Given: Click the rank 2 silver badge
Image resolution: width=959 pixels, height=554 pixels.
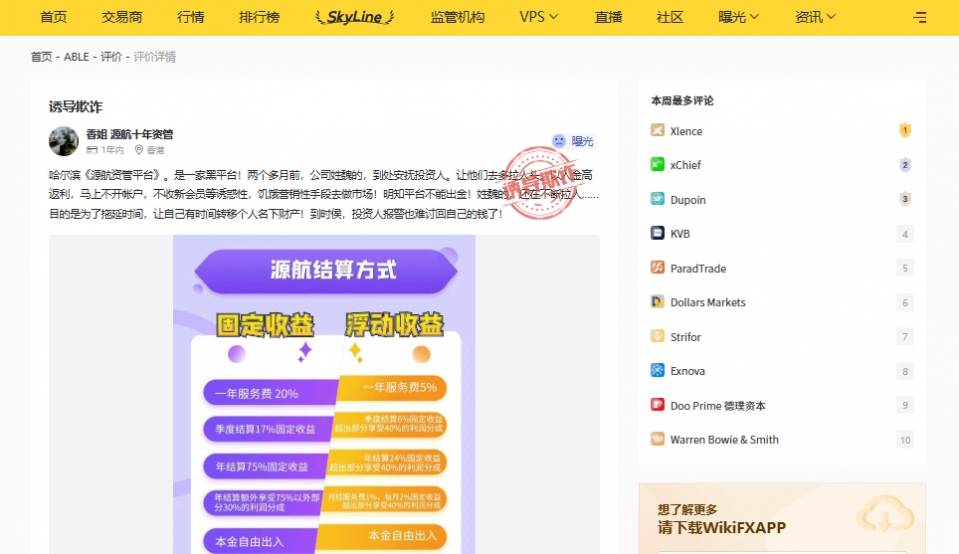Looking at the screenshot, I should (905, 164).
